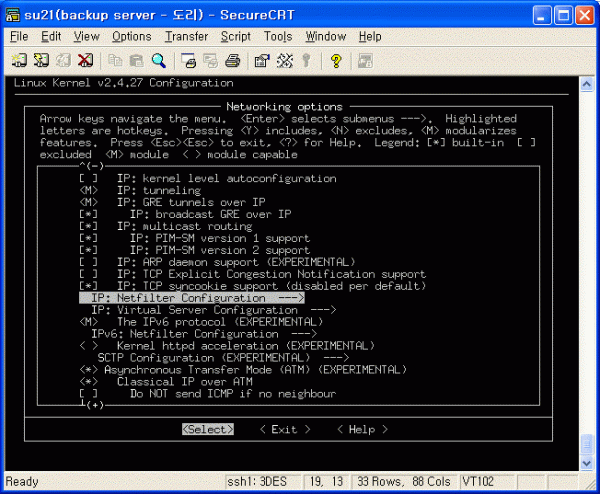Expand IP: Virtual Server Configuration submenu
Image resolution: width=600 pixels, height=494 pixels.
pyautogui.click(x=214, y=310)
